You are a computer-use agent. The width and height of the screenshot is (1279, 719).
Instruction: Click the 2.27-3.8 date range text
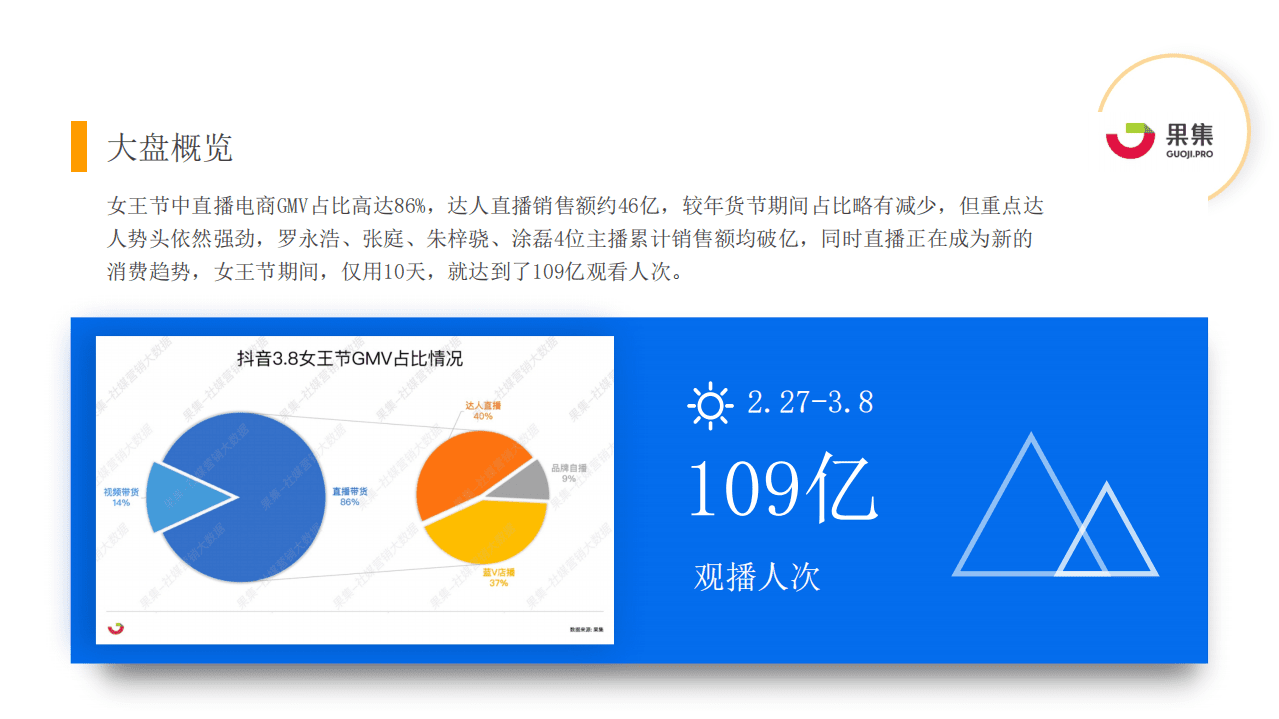pyautogui.click(x=810, y=404)
